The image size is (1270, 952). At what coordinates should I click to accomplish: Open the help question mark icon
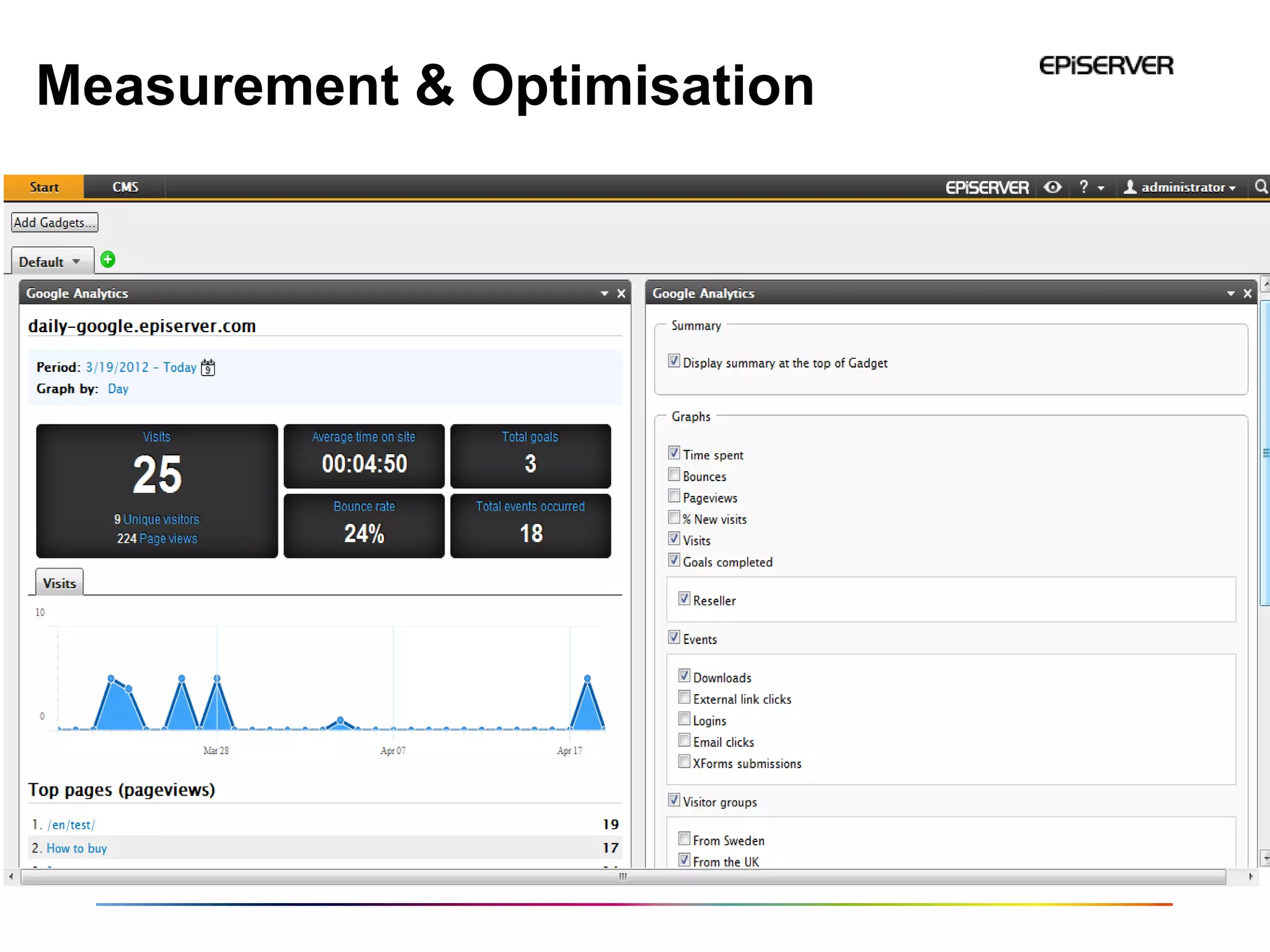1083,187
